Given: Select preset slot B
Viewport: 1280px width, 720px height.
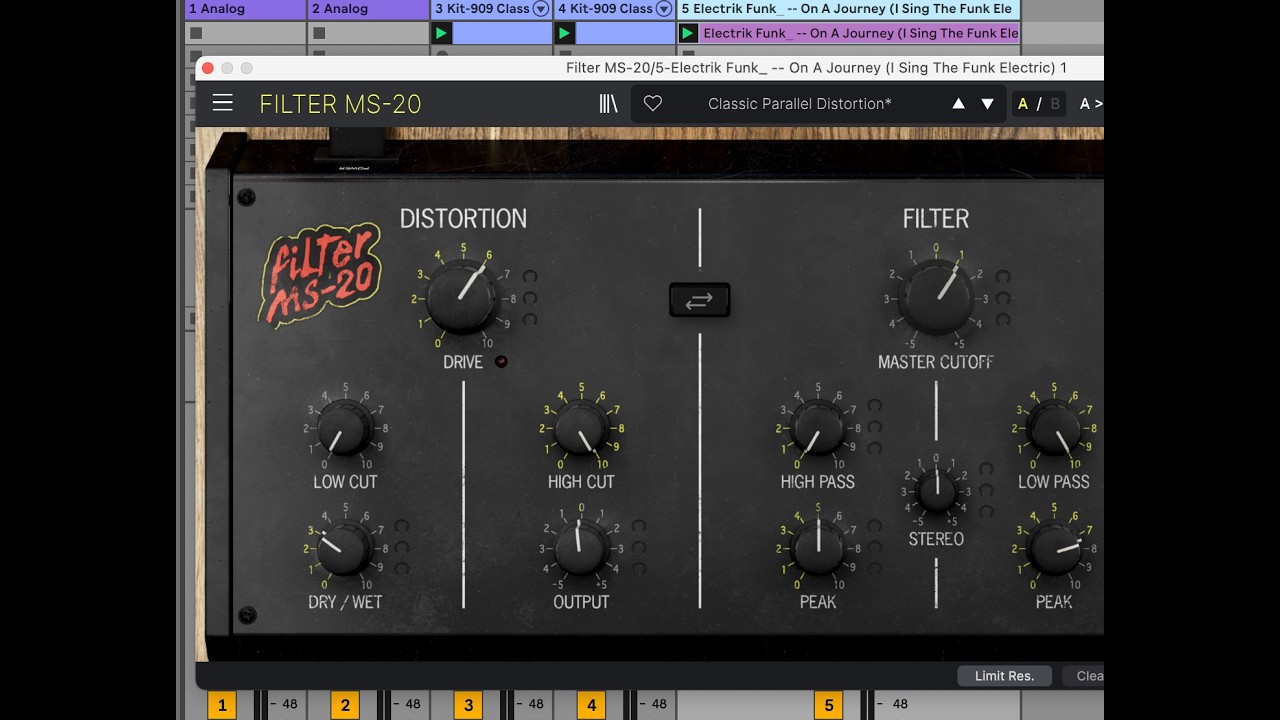Looking at the screenshot, I should pyautogui.click(x=1055, y=104).
